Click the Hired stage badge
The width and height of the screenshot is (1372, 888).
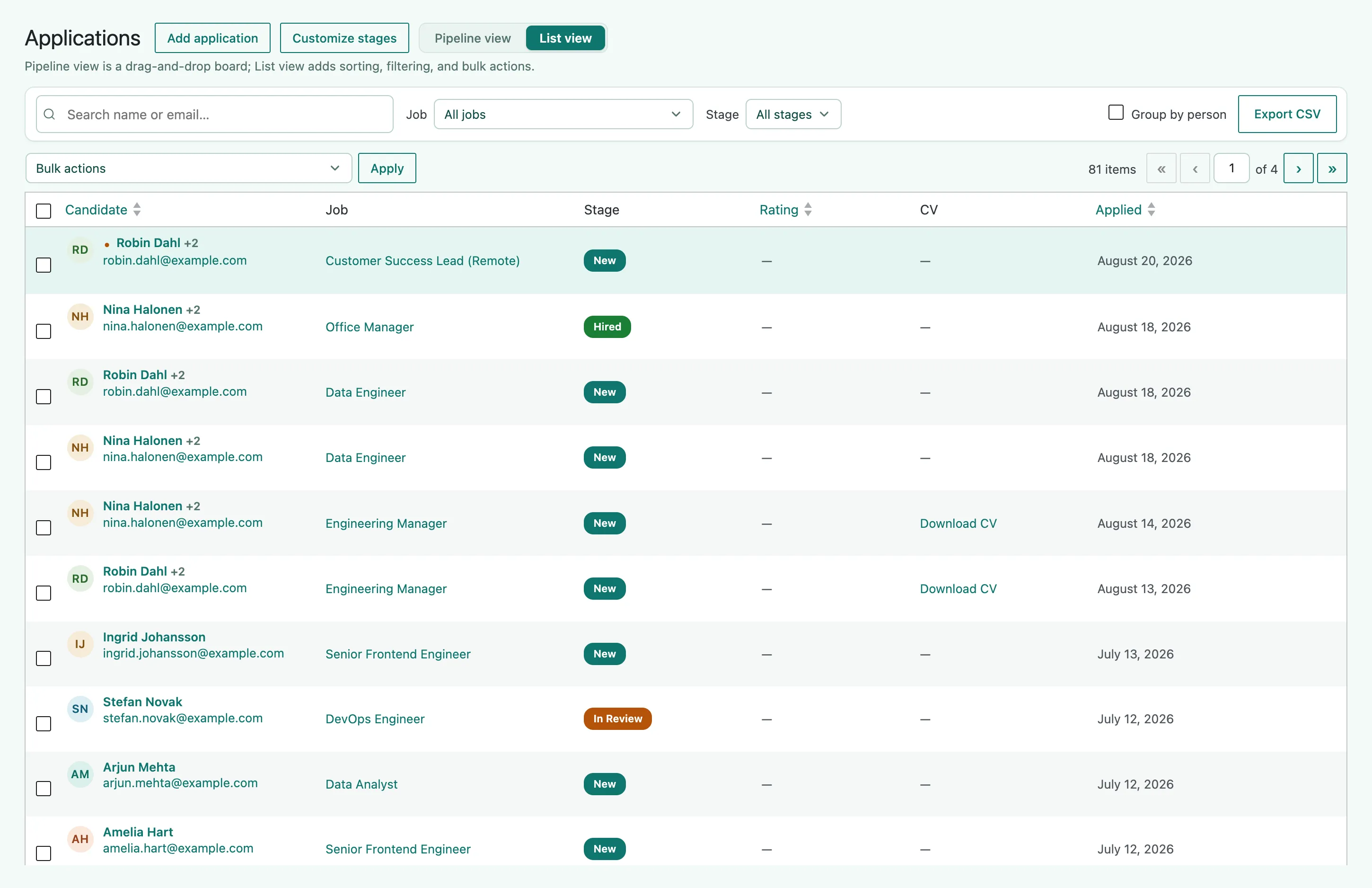click(x=607, y=327)
